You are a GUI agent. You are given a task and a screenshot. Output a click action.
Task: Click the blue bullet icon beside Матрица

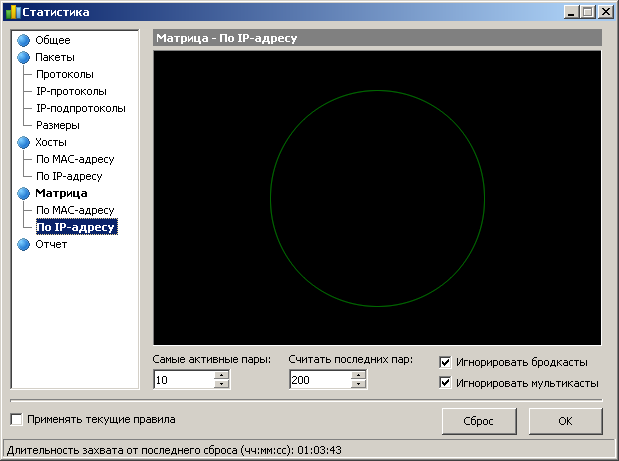tap(24, 193)
